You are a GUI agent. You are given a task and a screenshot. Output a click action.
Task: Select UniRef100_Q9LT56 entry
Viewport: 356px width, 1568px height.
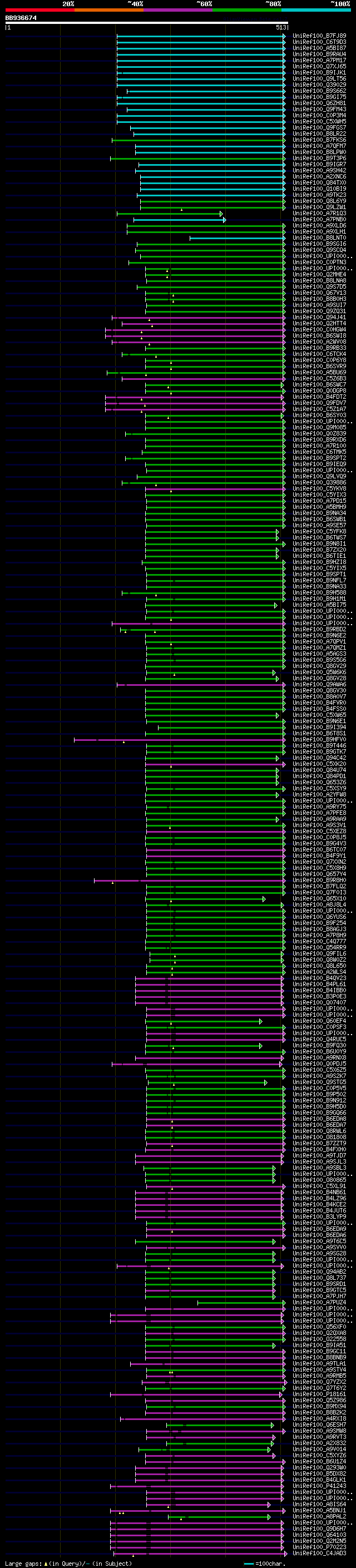coord(319,78)
